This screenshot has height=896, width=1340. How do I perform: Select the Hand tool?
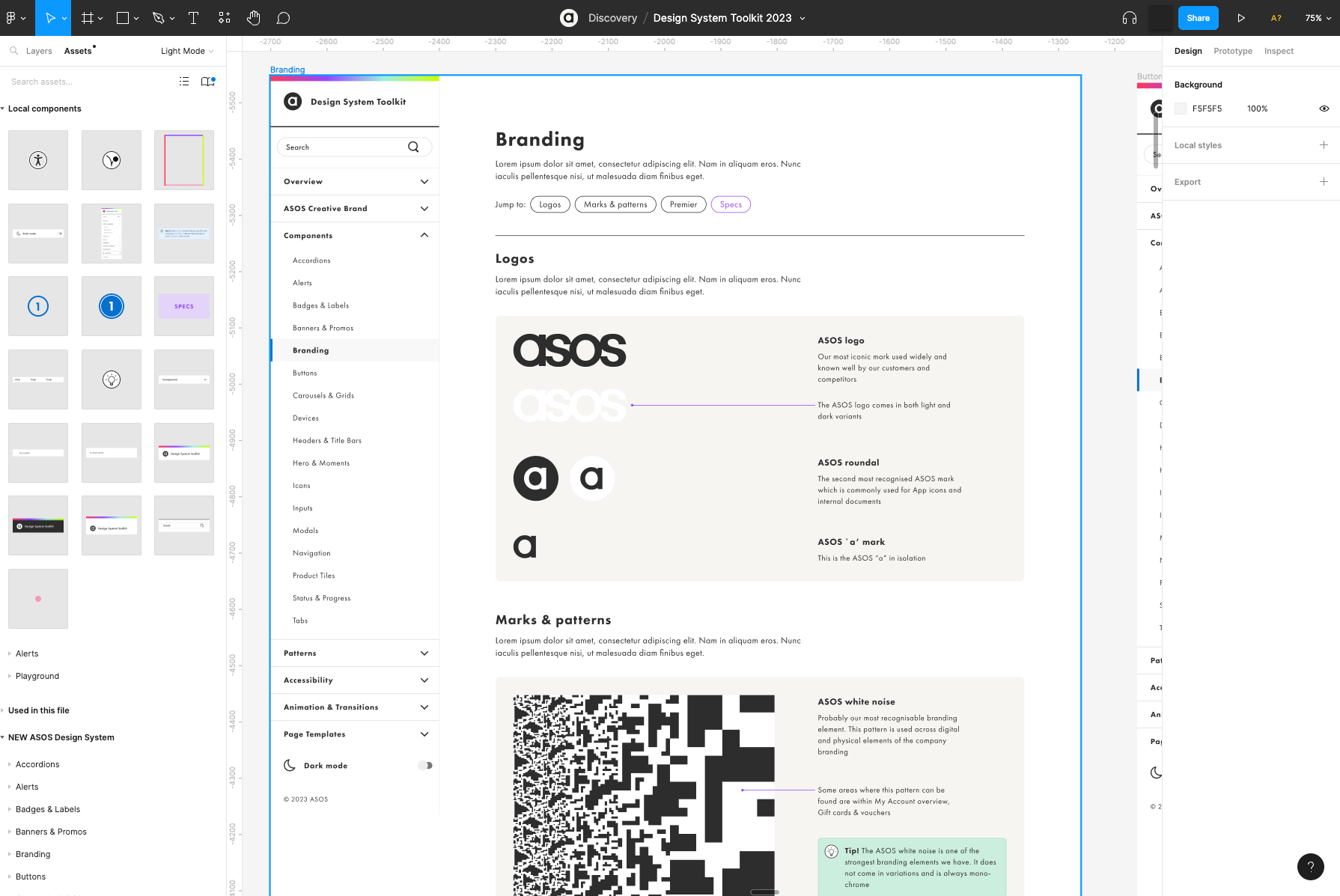[x=254, y=18]
